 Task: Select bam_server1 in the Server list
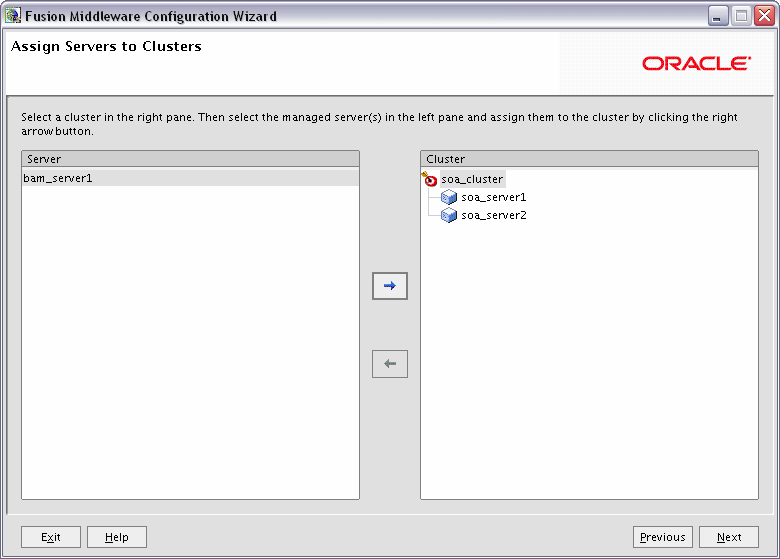coord(190,178)
